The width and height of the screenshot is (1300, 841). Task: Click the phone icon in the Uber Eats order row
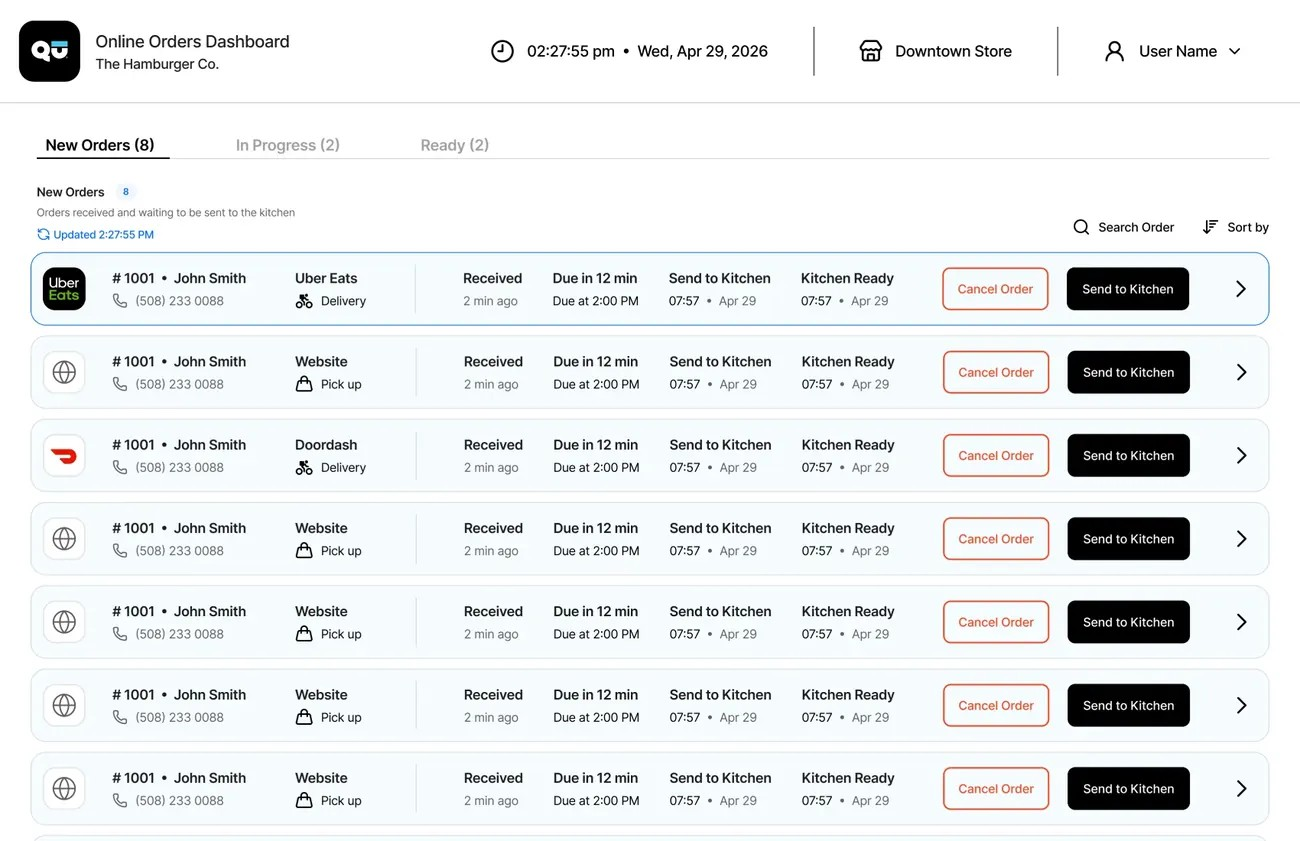(x=120, y=301)
